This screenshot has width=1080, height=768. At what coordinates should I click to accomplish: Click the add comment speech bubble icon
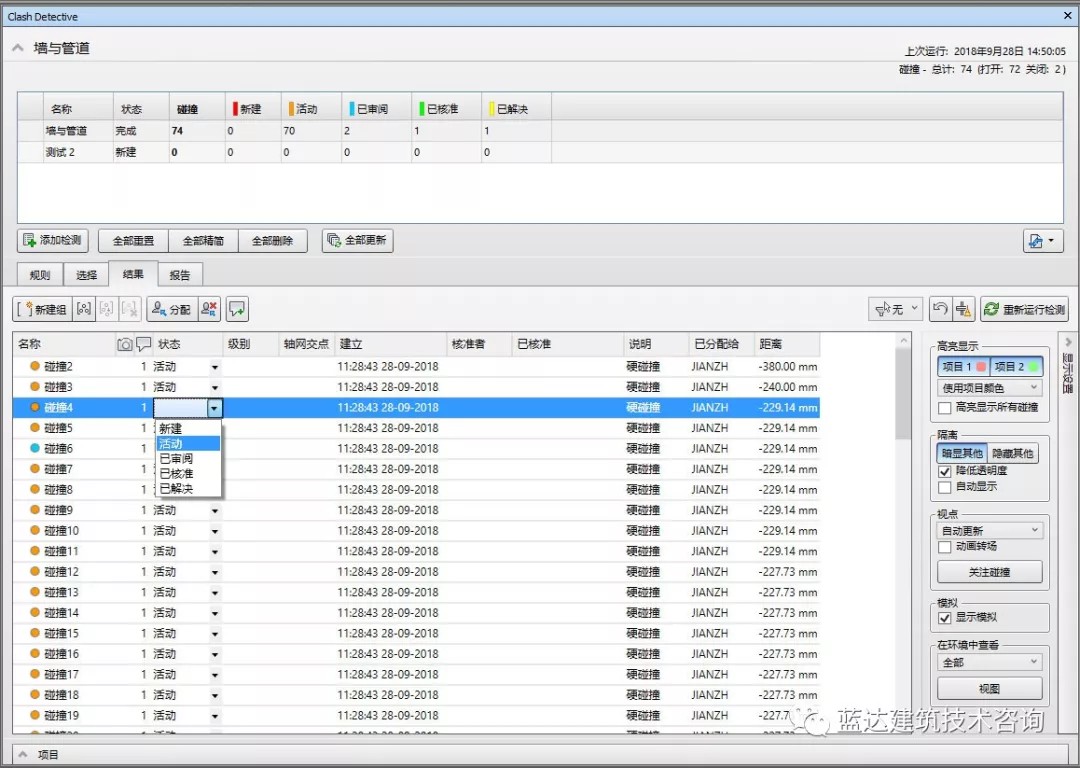237,310
